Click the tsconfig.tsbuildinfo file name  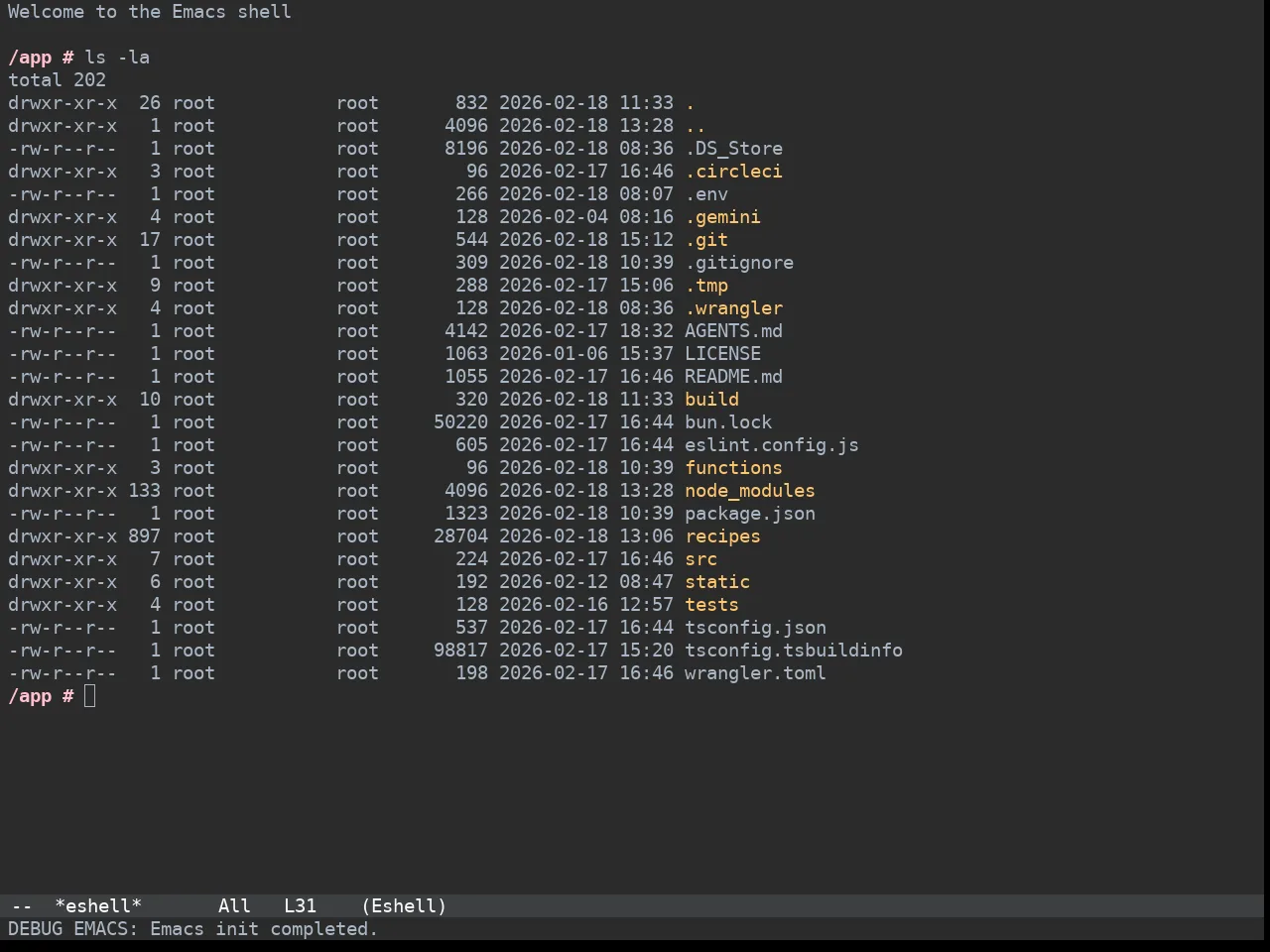point(794,651)
